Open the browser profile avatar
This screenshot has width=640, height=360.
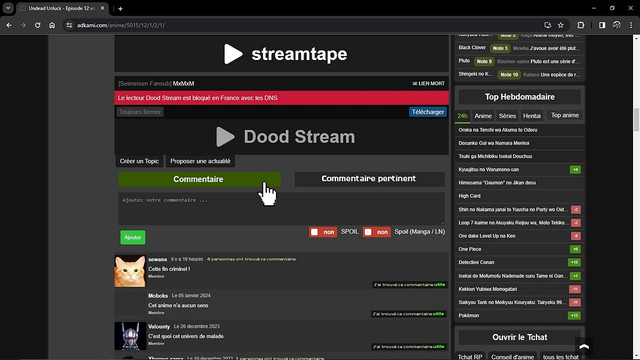pyautogui.click(x=617, y=25)
